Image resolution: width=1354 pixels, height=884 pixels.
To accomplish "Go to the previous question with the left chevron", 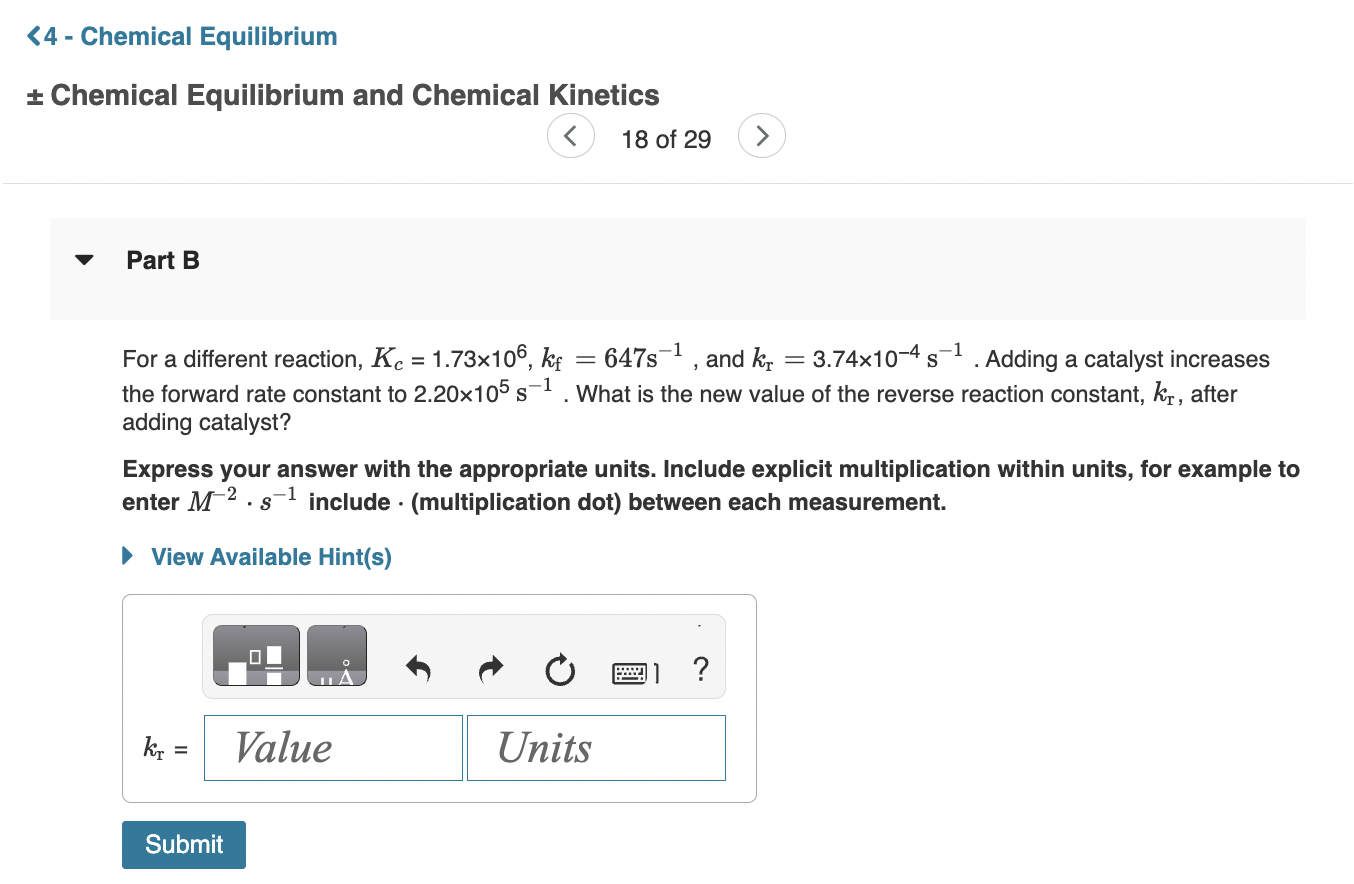I will click(570, 135).
